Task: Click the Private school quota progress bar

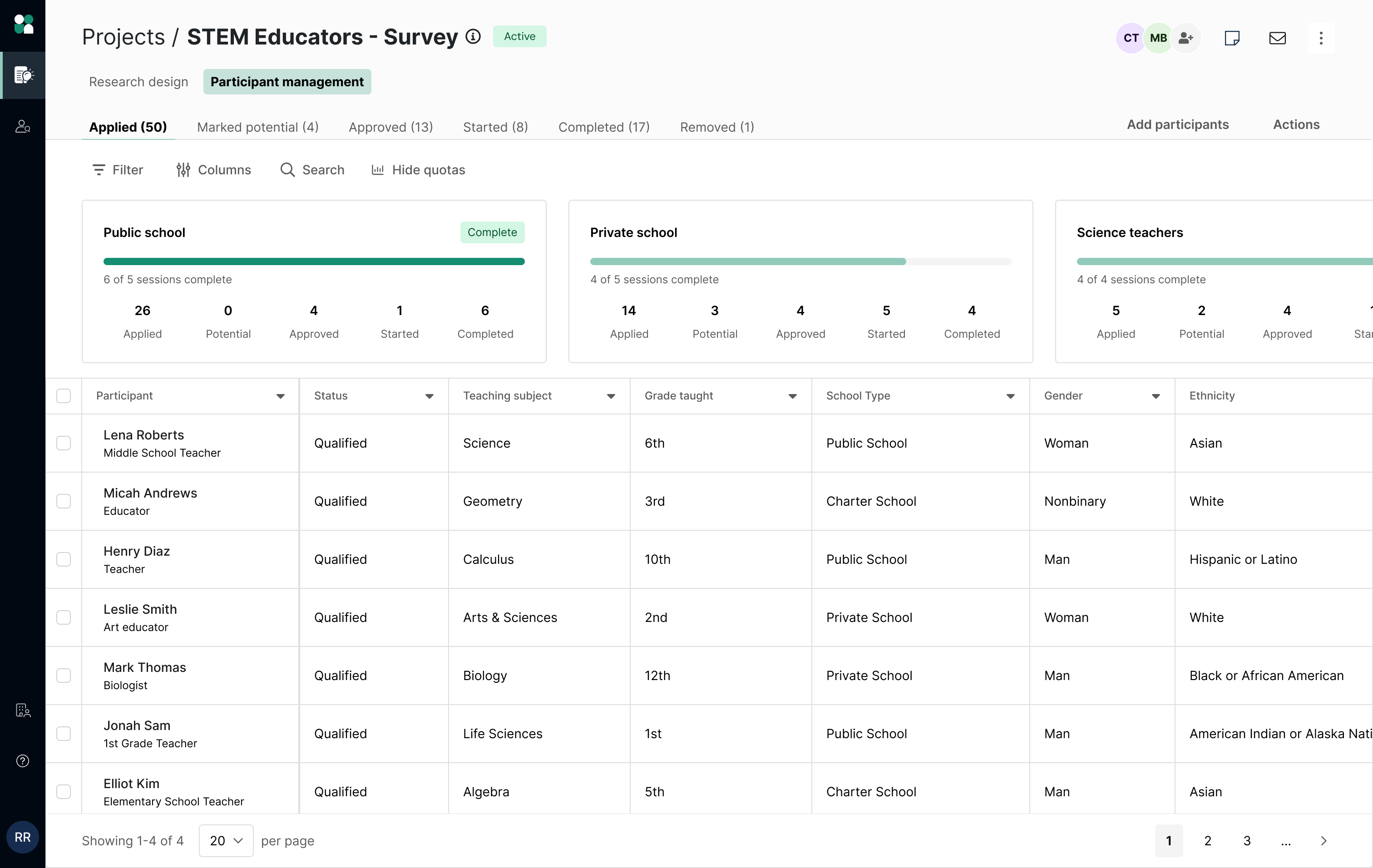Action: coord(800,261)
